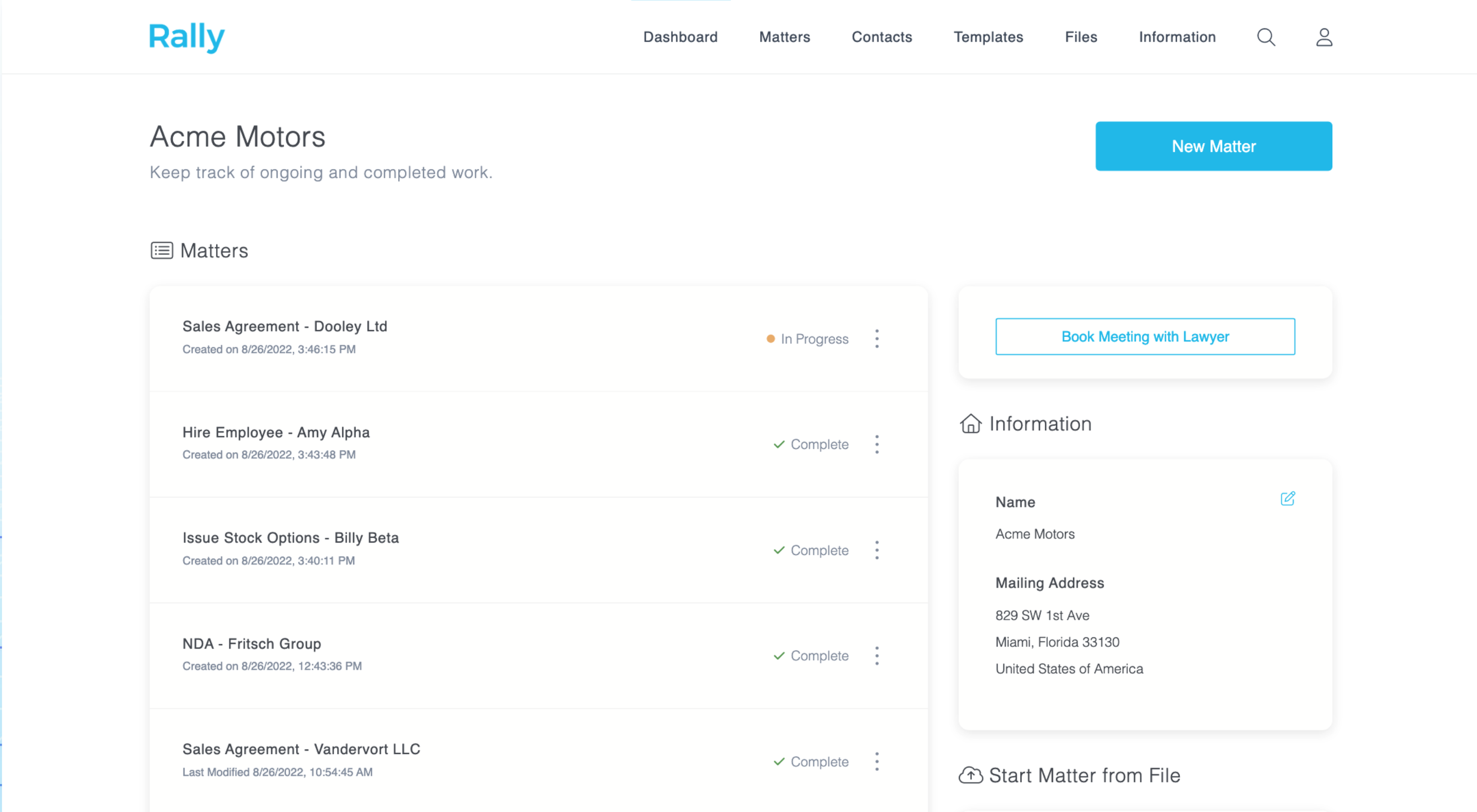
Task: Open options menu for Amy Alpha matter
Action: 877,444
